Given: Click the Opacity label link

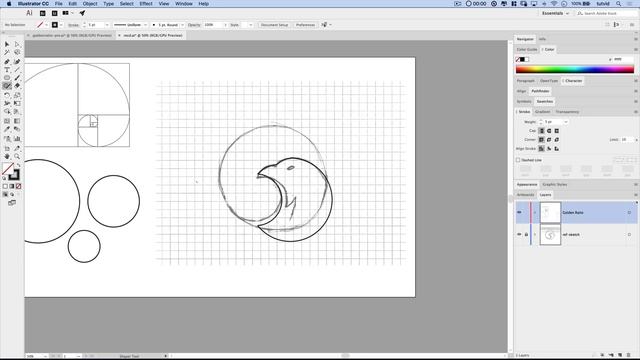Looking at the screenshot, I should click(194, 25).
